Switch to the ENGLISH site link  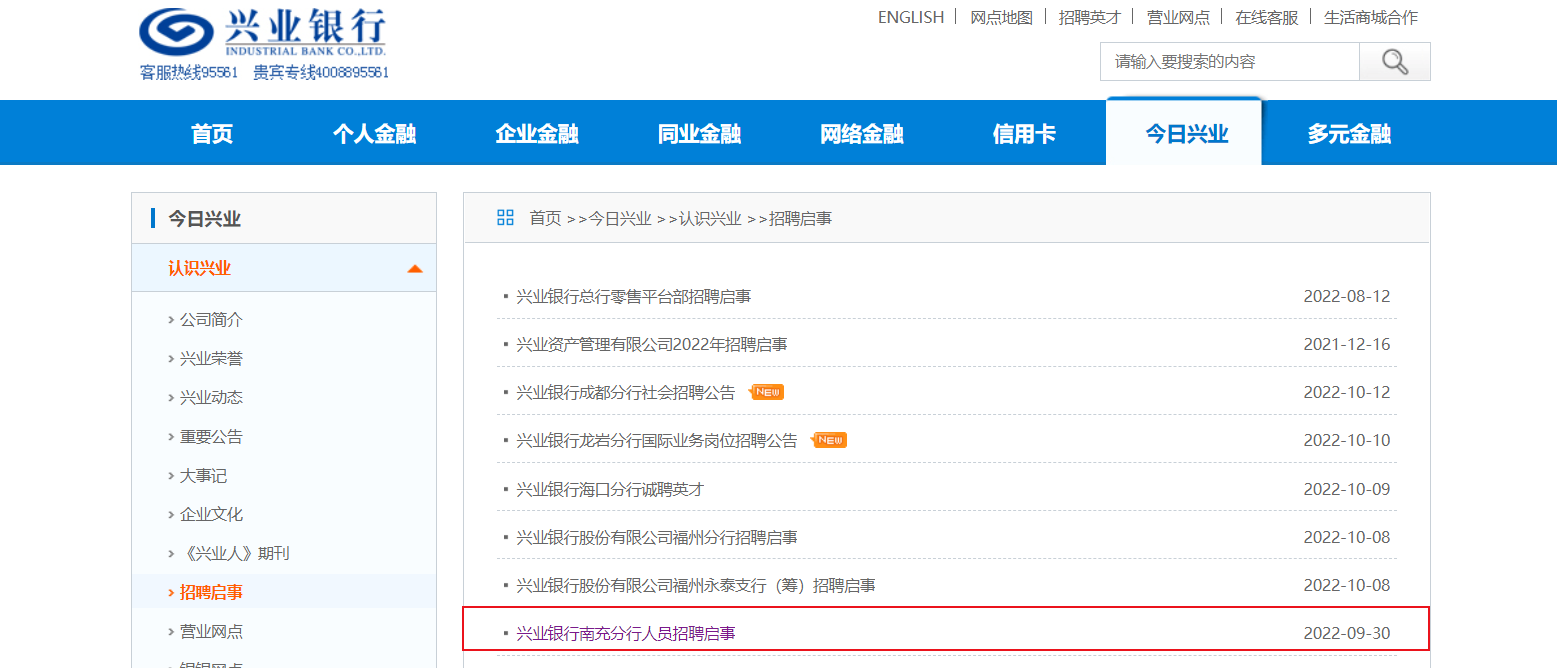pos(910,17)
